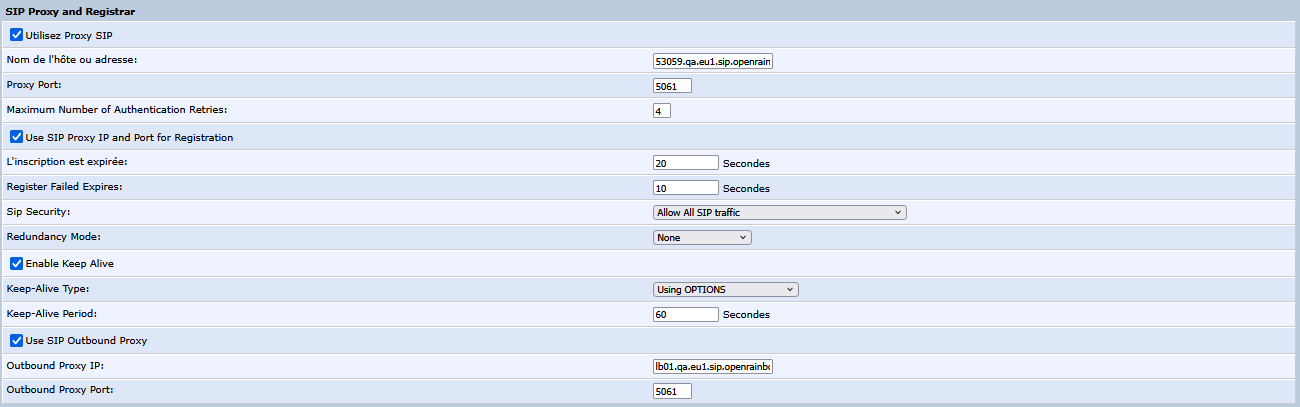Select the Outbound Proxy IP field
1300x407 pixels.
pos(712,367)
